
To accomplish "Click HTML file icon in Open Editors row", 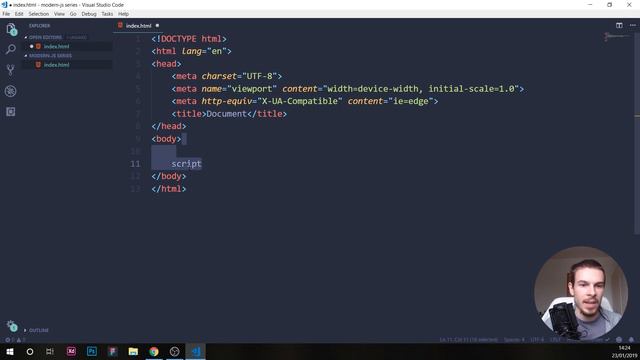I will click(38, 47).
